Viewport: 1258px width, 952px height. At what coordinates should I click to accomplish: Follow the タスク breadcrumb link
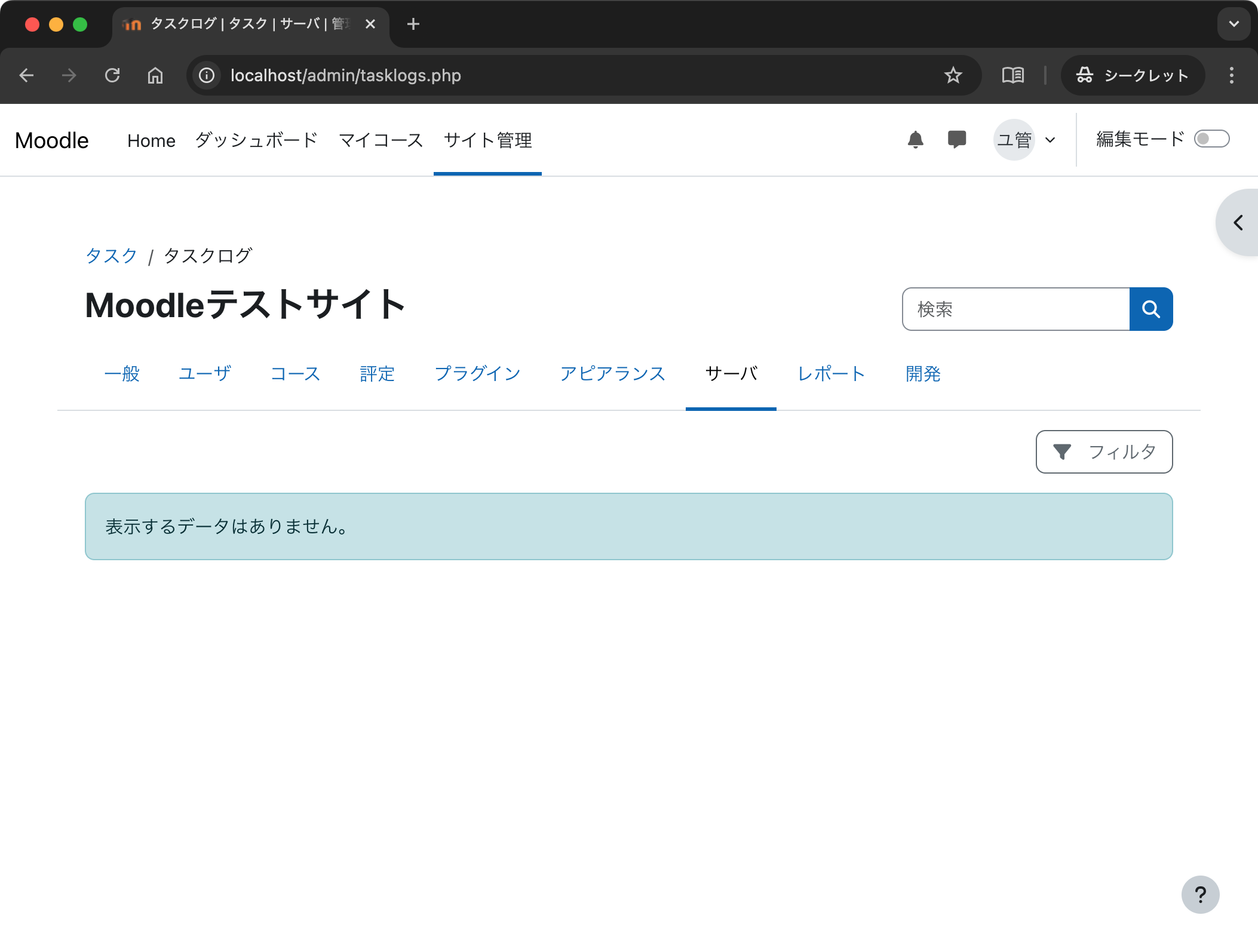(112, 256)
